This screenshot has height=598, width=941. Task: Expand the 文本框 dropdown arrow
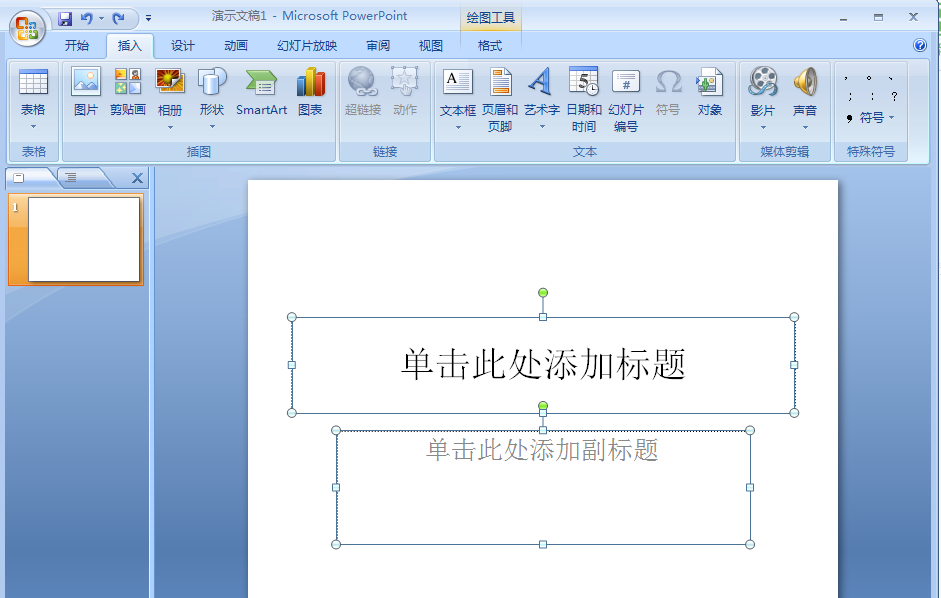(x=458, y=127)
